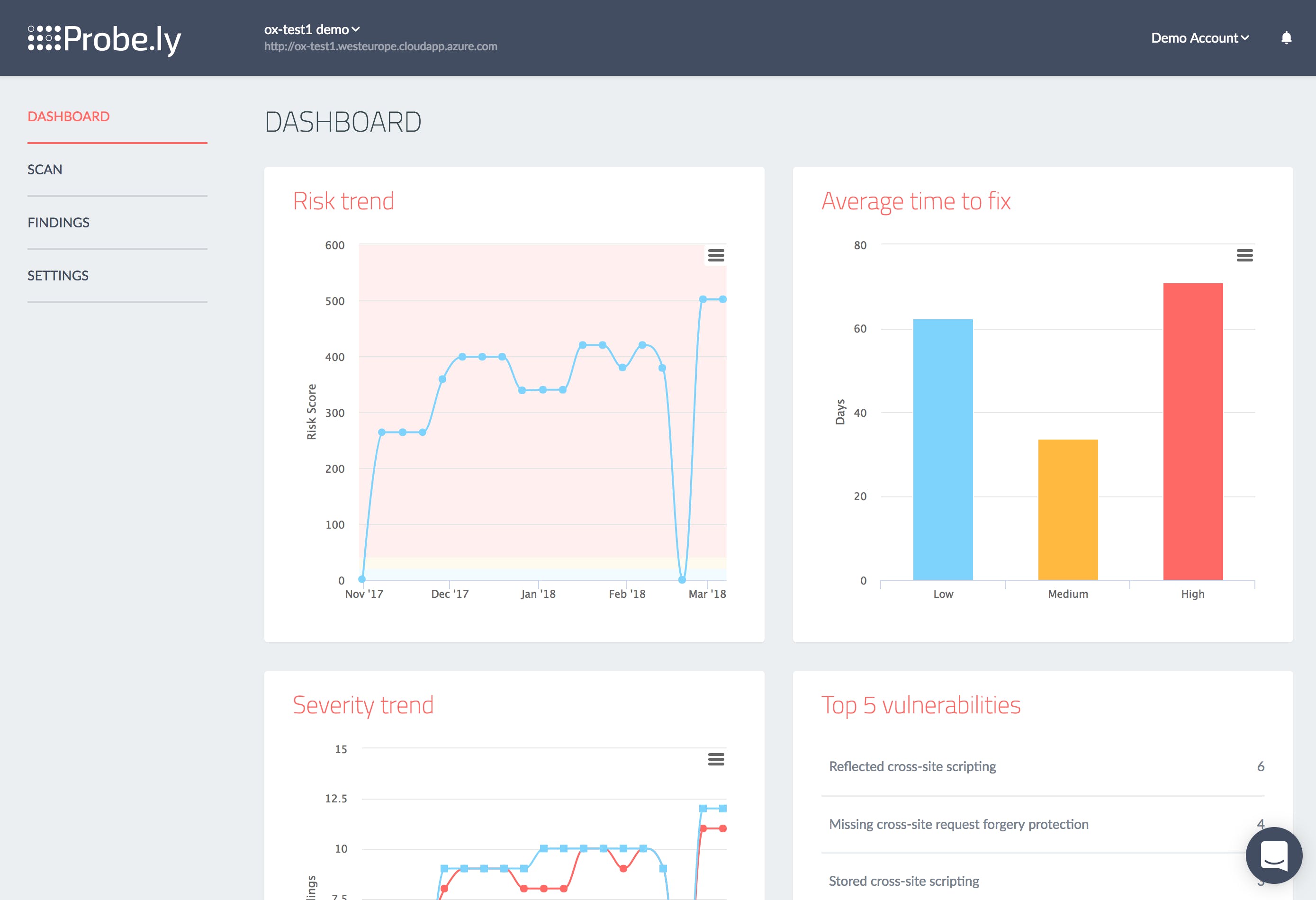
Task: Open Missing cross-site request forgery protection
Action: [958, 824]
